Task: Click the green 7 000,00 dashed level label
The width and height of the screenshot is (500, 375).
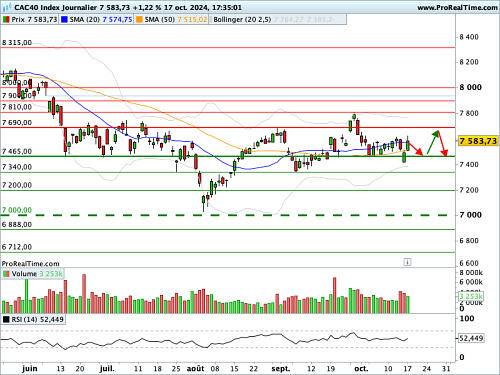Action: [x=17, y=210]
